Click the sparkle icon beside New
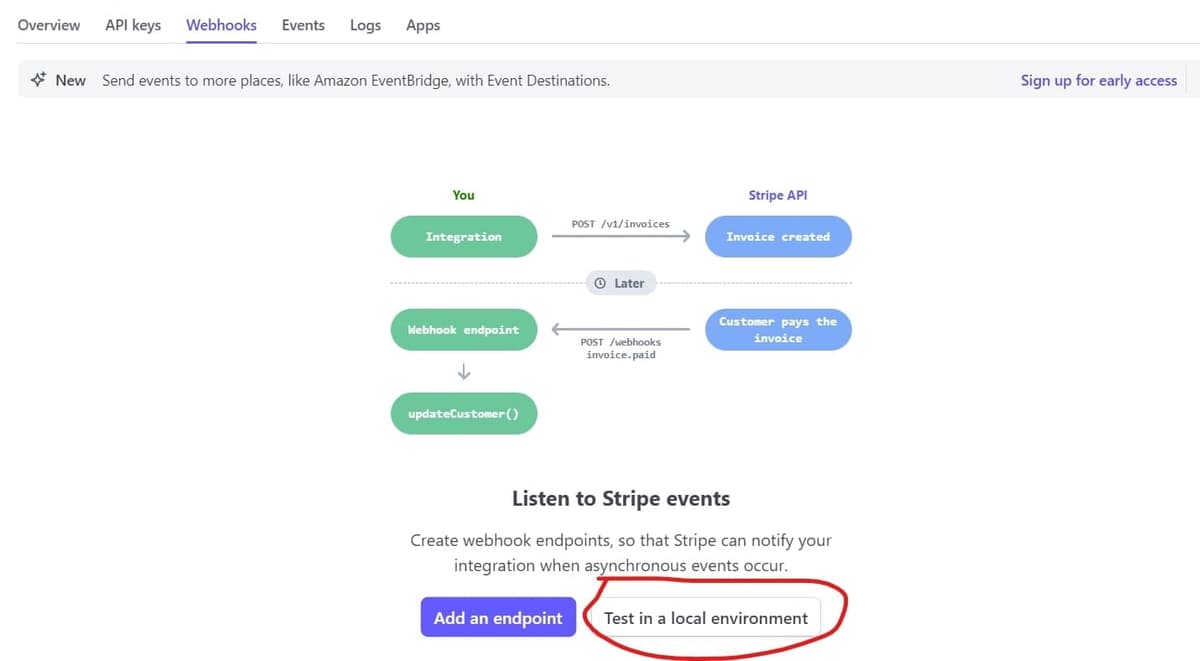Screen dimensions: 1200x661 38,80
